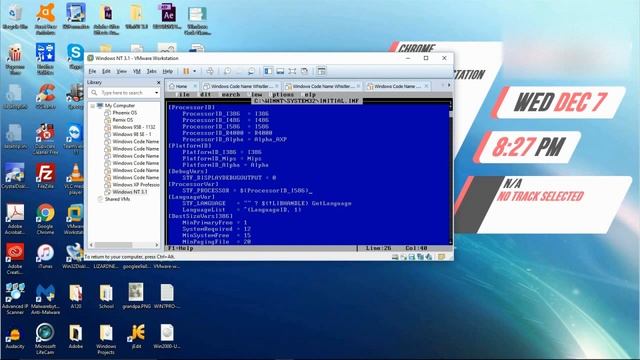Open the power options dropdown beside pause
640x360 pixels.
(x=194, y=71)
